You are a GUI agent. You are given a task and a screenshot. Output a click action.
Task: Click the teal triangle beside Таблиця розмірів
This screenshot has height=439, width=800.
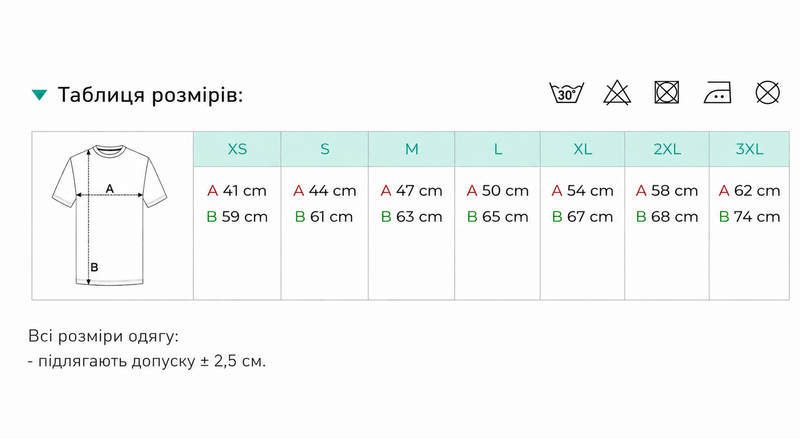click(39, 95)
